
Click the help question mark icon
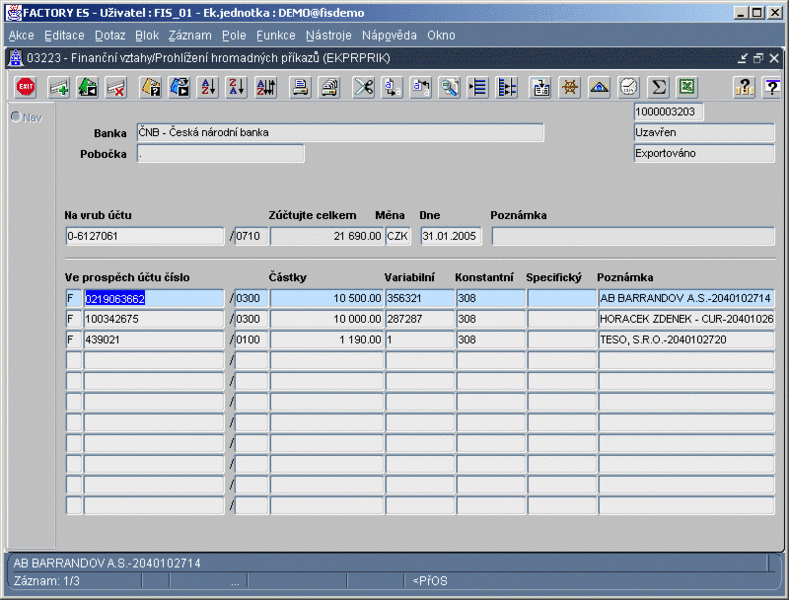click(743, 87)
